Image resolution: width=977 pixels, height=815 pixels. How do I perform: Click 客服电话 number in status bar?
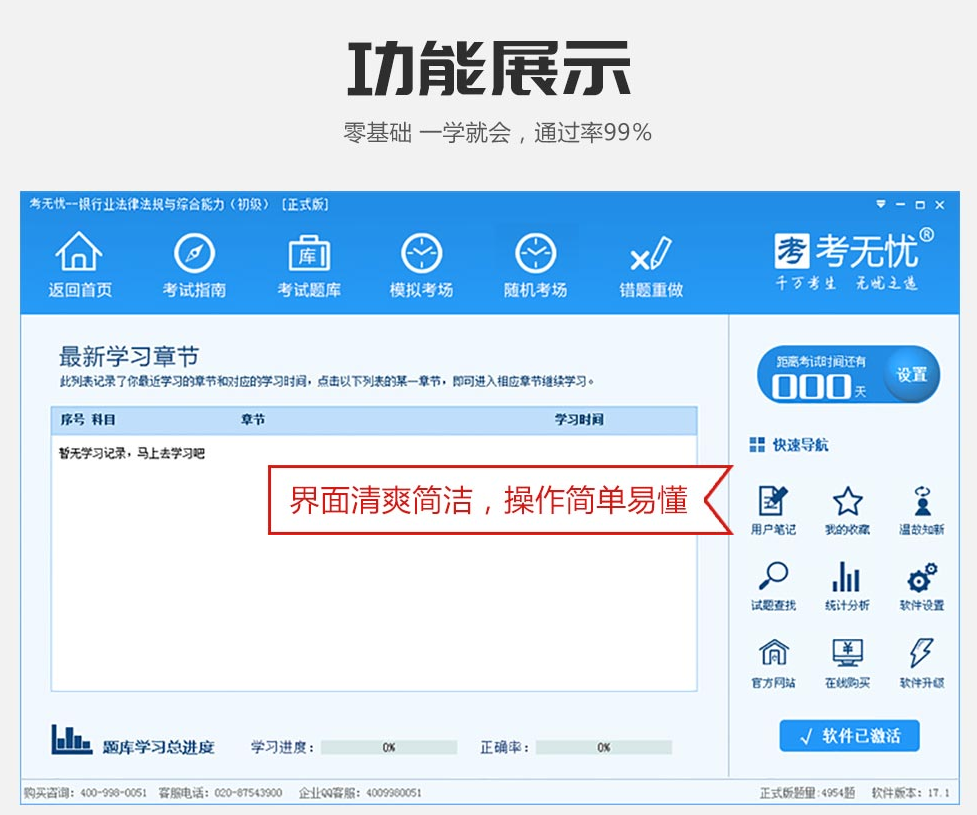(248, 793)
